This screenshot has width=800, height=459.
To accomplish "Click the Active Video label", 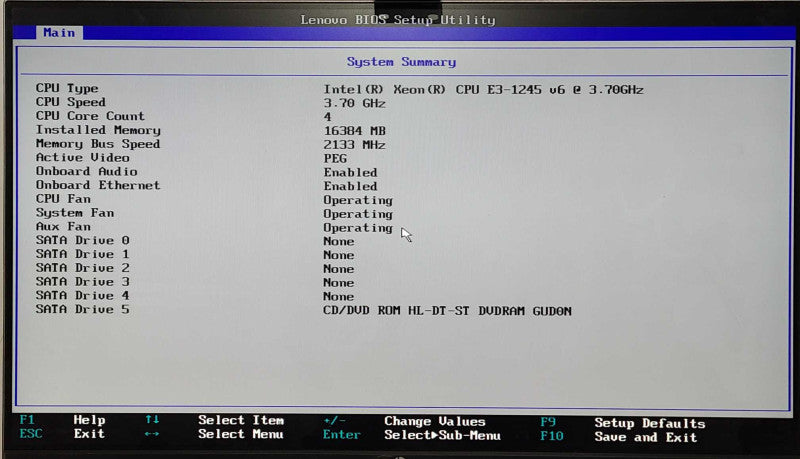I will click(83, 158).
